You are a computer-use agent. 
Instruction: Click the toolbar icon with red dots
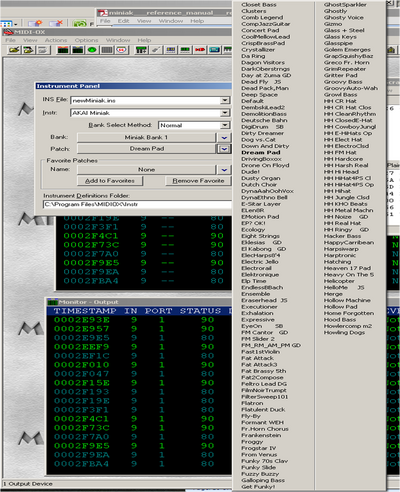121,50
